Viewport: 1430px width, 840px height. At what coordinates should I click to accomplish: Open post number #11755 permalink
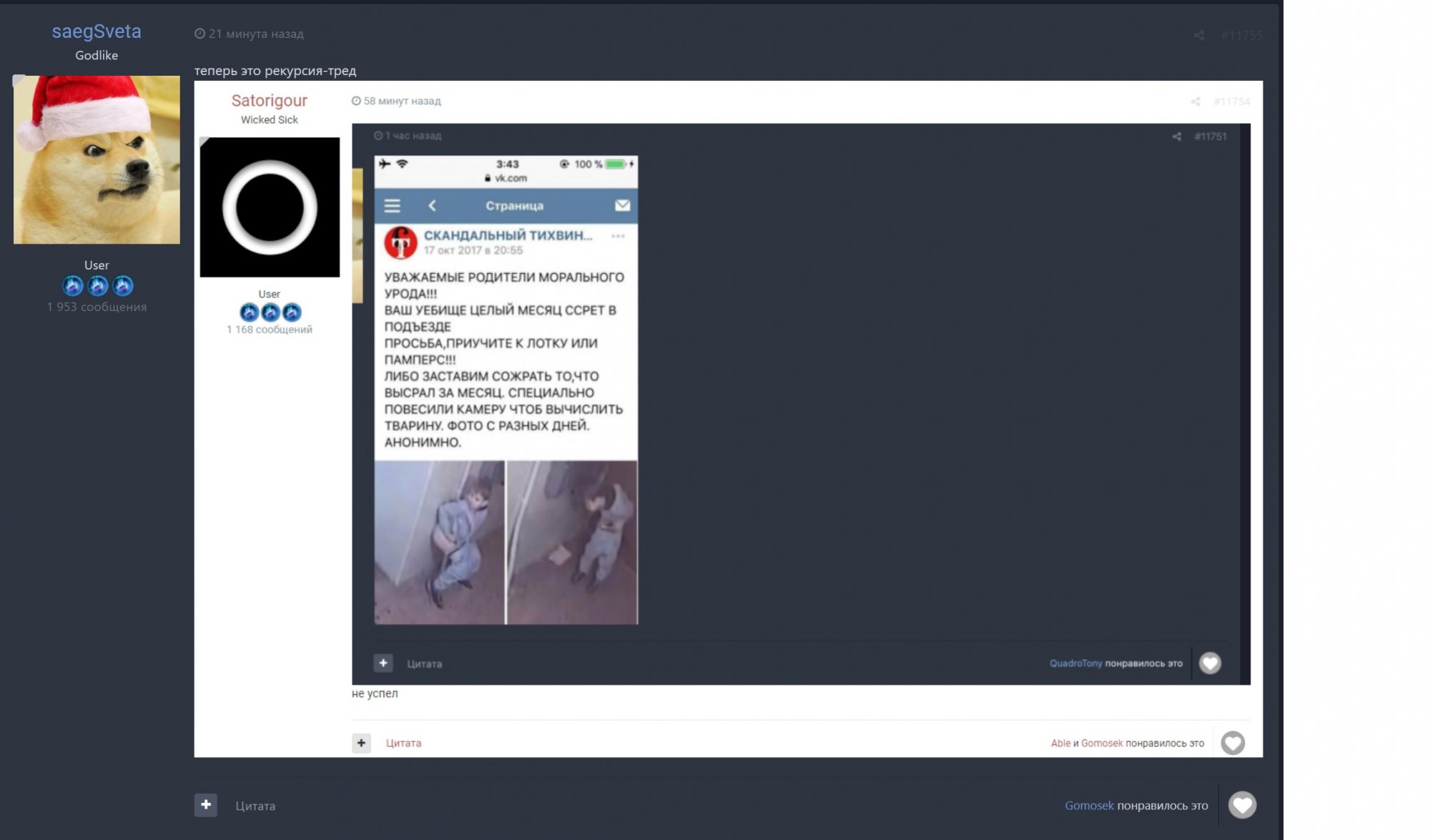pyautogui.click(x=1241, y=35)
